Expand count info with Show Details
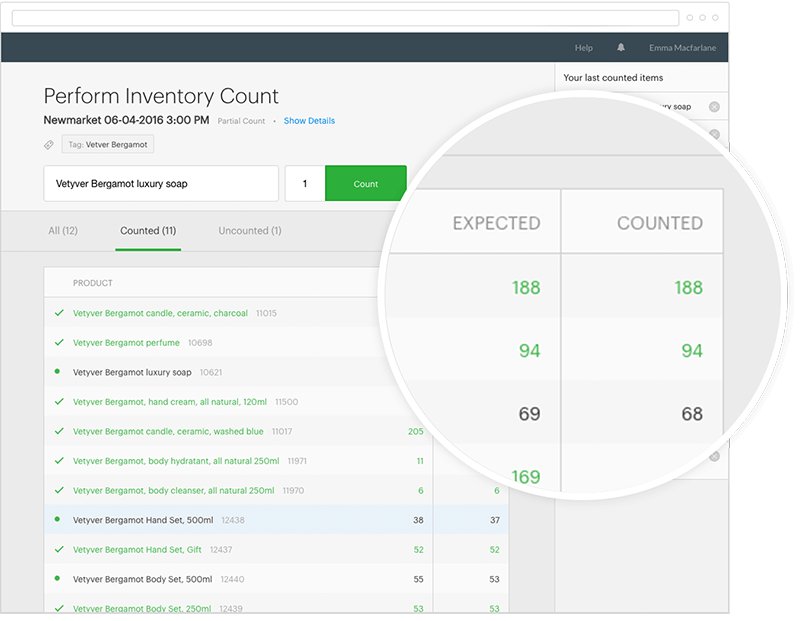This screenshot has height=621, width=800. (x=309, y=121)
